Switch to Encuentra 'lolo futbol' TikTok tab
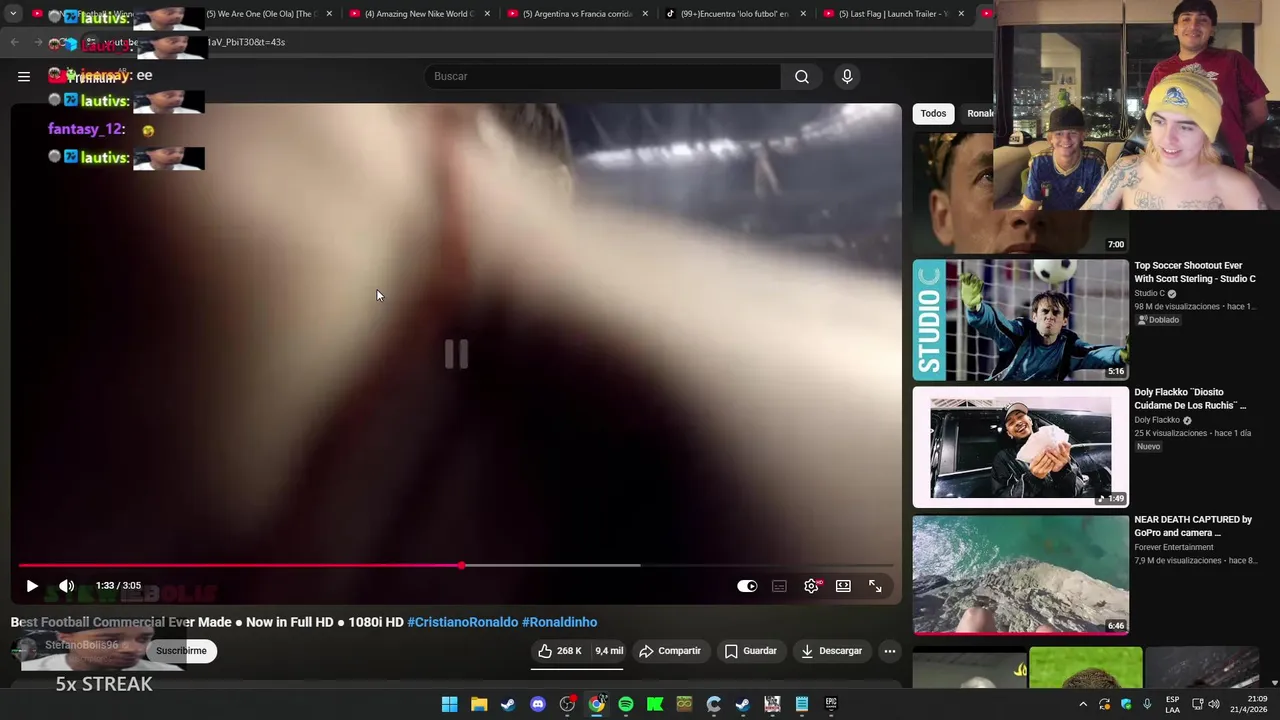1280x720 pixels. click(734, 14)
